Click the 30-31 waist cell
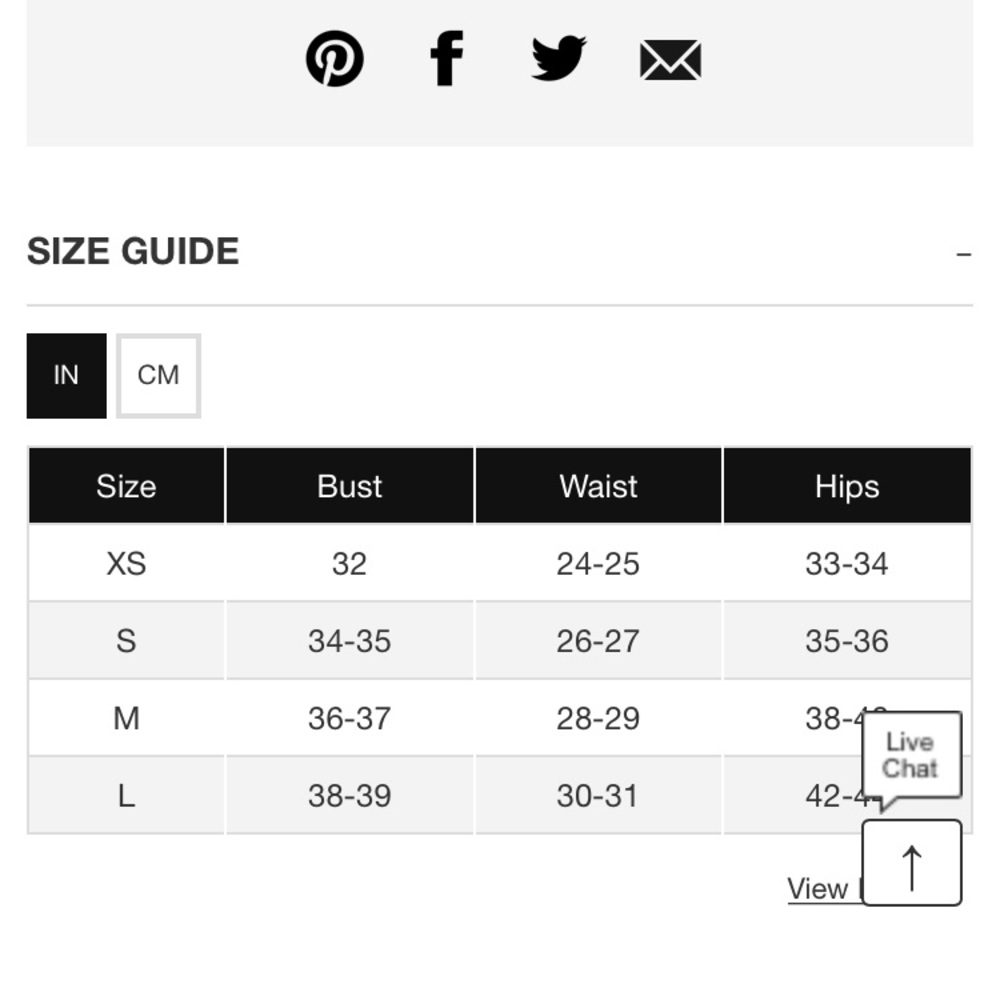 pyautogui.click(x=598, y=795)
